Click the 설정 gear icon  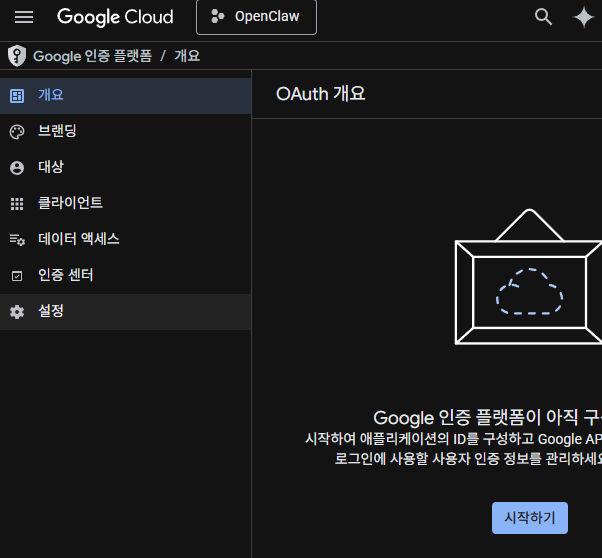click(x=17, y=312)
